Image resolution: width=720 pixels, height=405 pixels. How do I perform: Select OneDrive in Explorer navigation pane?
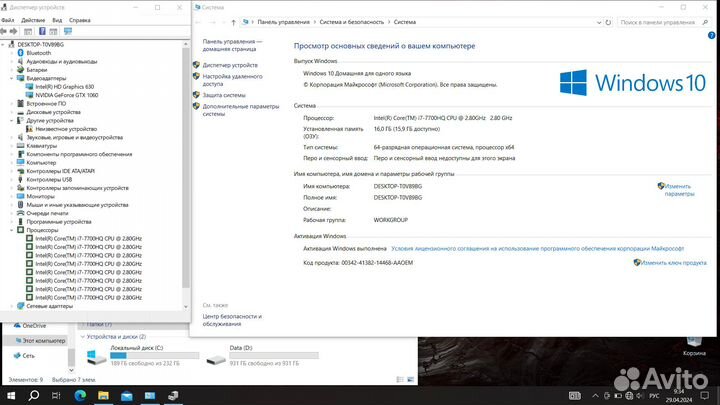[x=34, y=326]
